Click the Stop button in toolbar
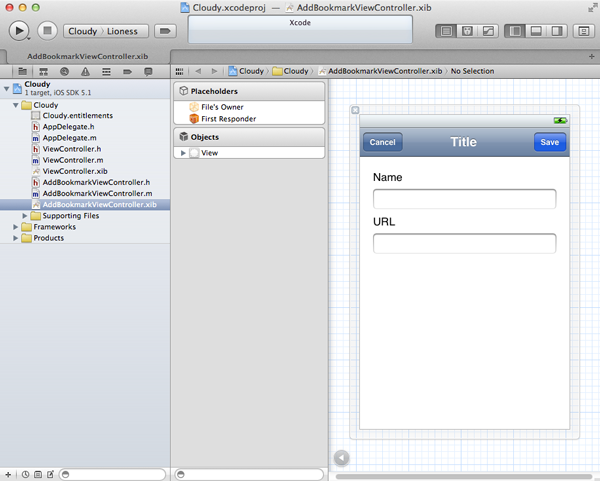Screen dimensions: 600x481 click(x=47, y=31)
